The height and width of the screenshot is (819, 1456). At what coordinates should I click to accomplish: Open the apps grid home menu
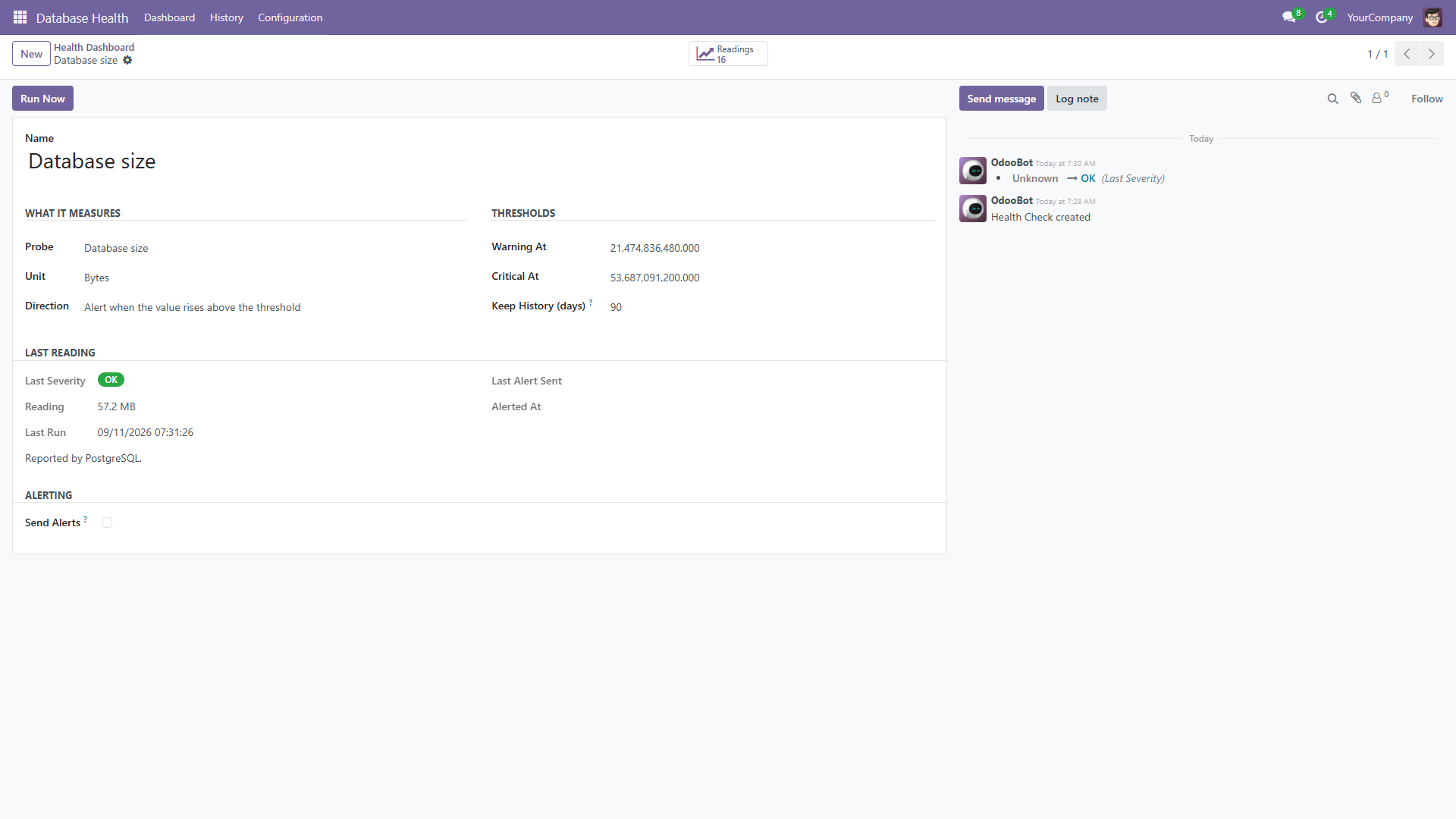click(x=20, y=17)
